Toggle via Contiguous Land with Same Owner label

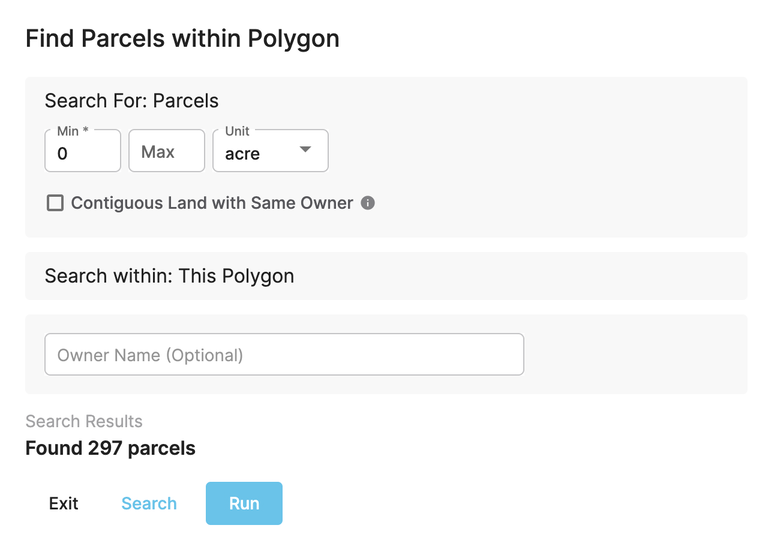[212, 203]
